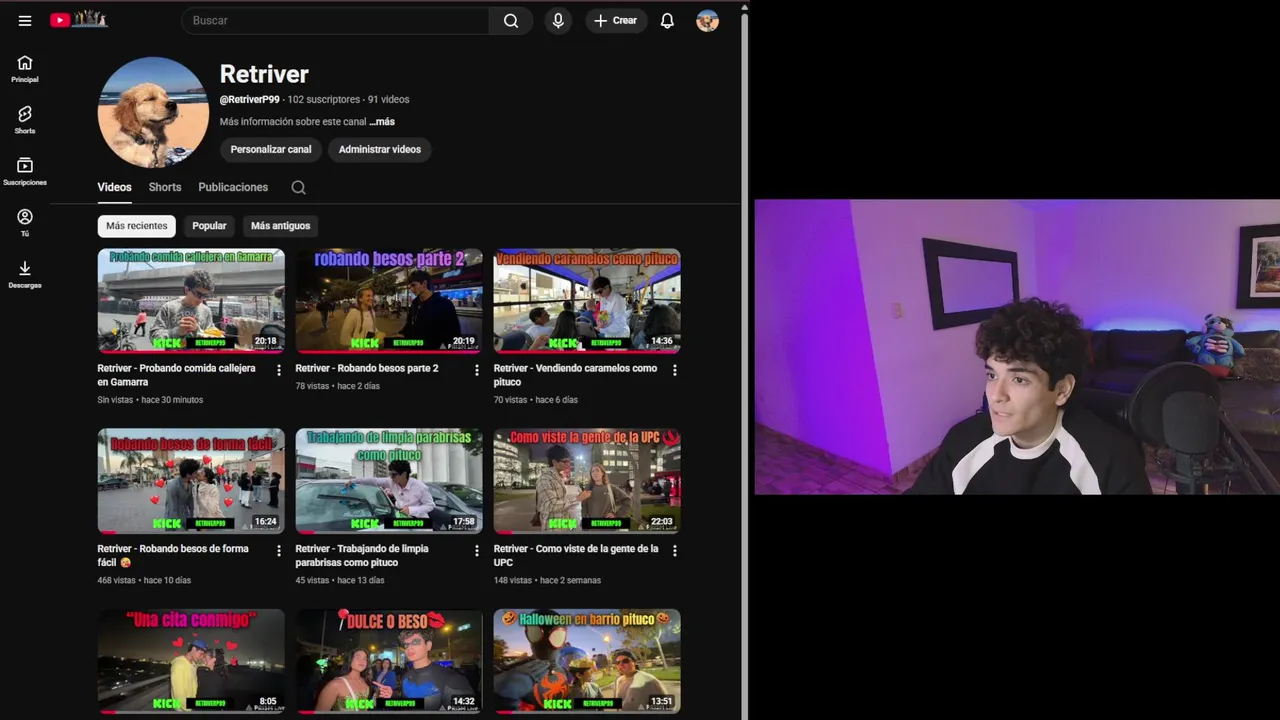Open thumbnail Como viste la gente UPC
The height and width of the screenshot is (720, 1280).
coord(587,481)
